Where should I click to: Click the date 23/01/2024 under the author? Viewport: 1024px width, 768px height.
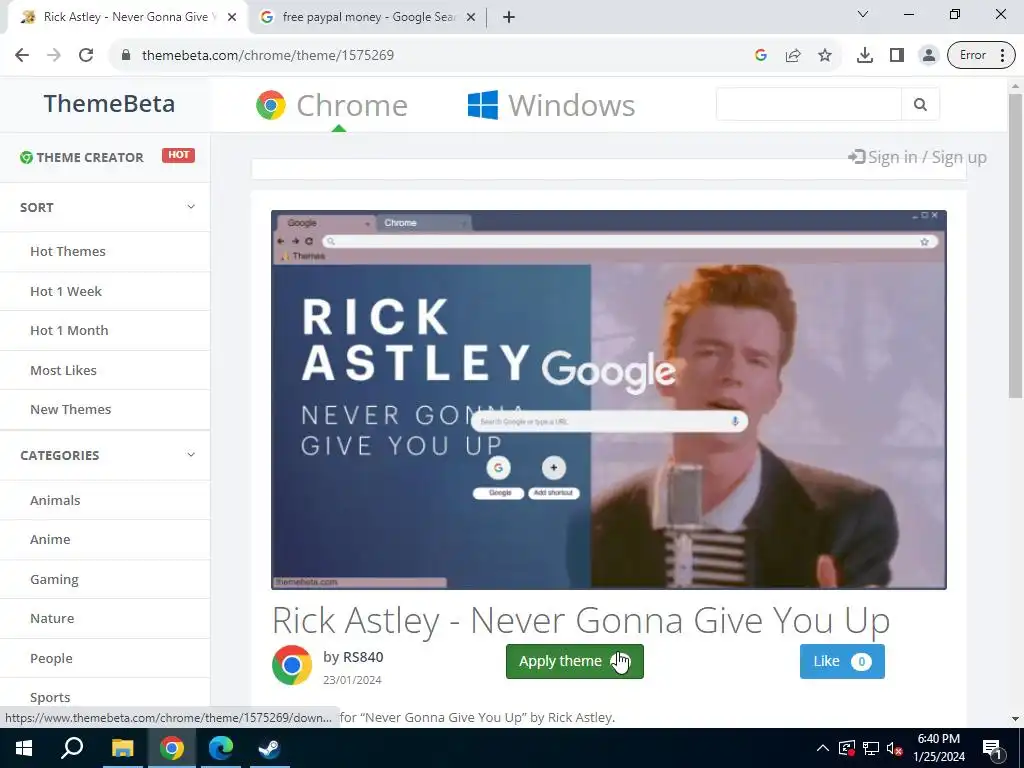pyautogui.click(x=352, y=680)
